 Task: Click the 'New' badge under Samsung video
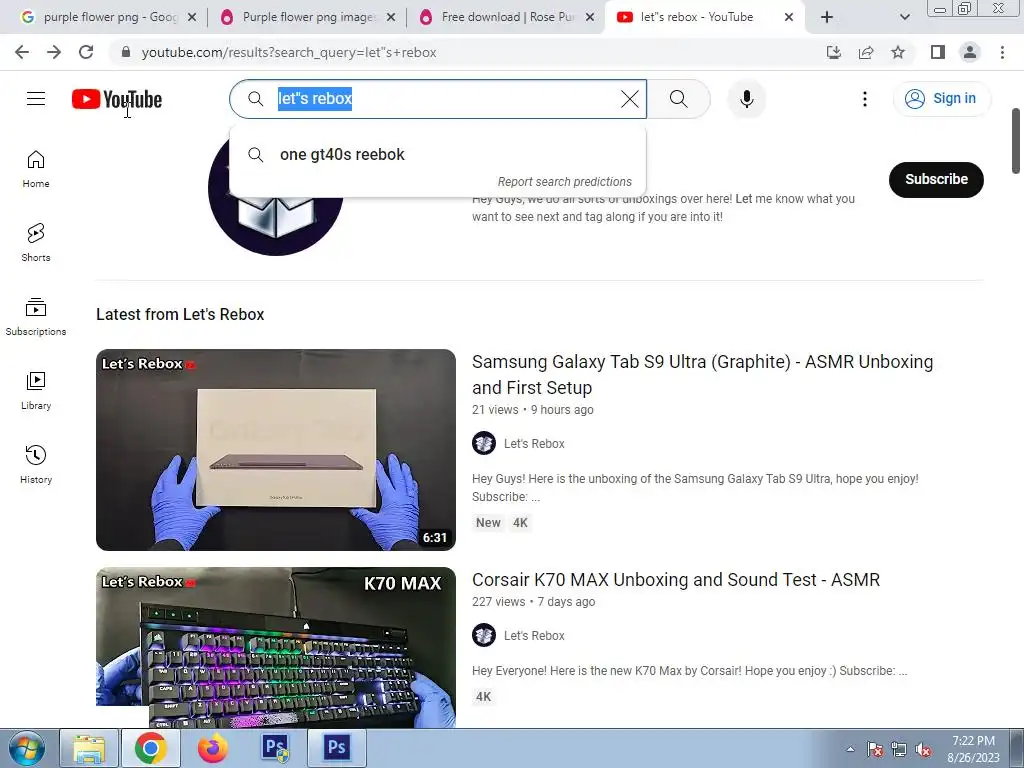coord(488,522)
